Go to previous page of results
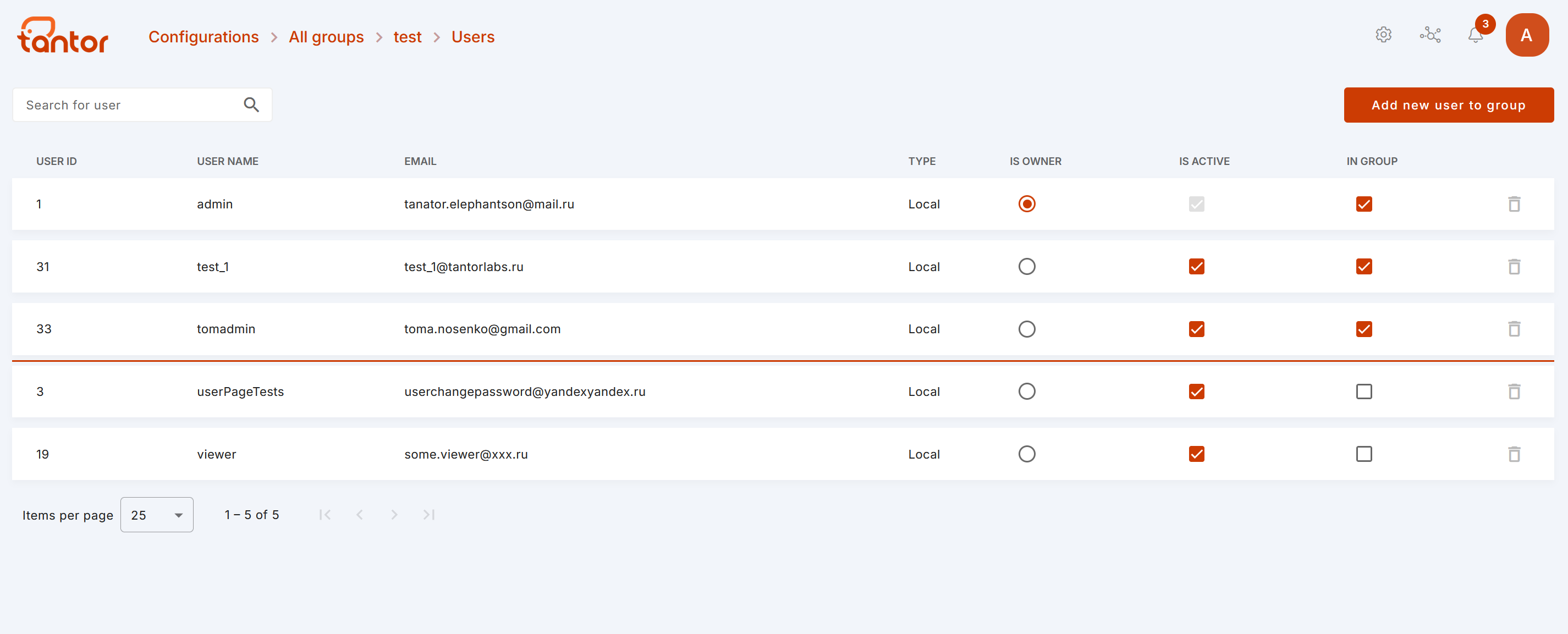Image resolution: width=1568 pixels, height=634 pixels. 360,515
